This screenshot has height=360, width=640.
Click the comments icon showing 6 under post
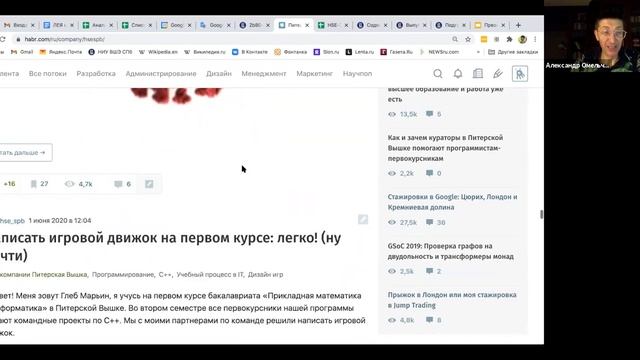click(x=118, y=184)
